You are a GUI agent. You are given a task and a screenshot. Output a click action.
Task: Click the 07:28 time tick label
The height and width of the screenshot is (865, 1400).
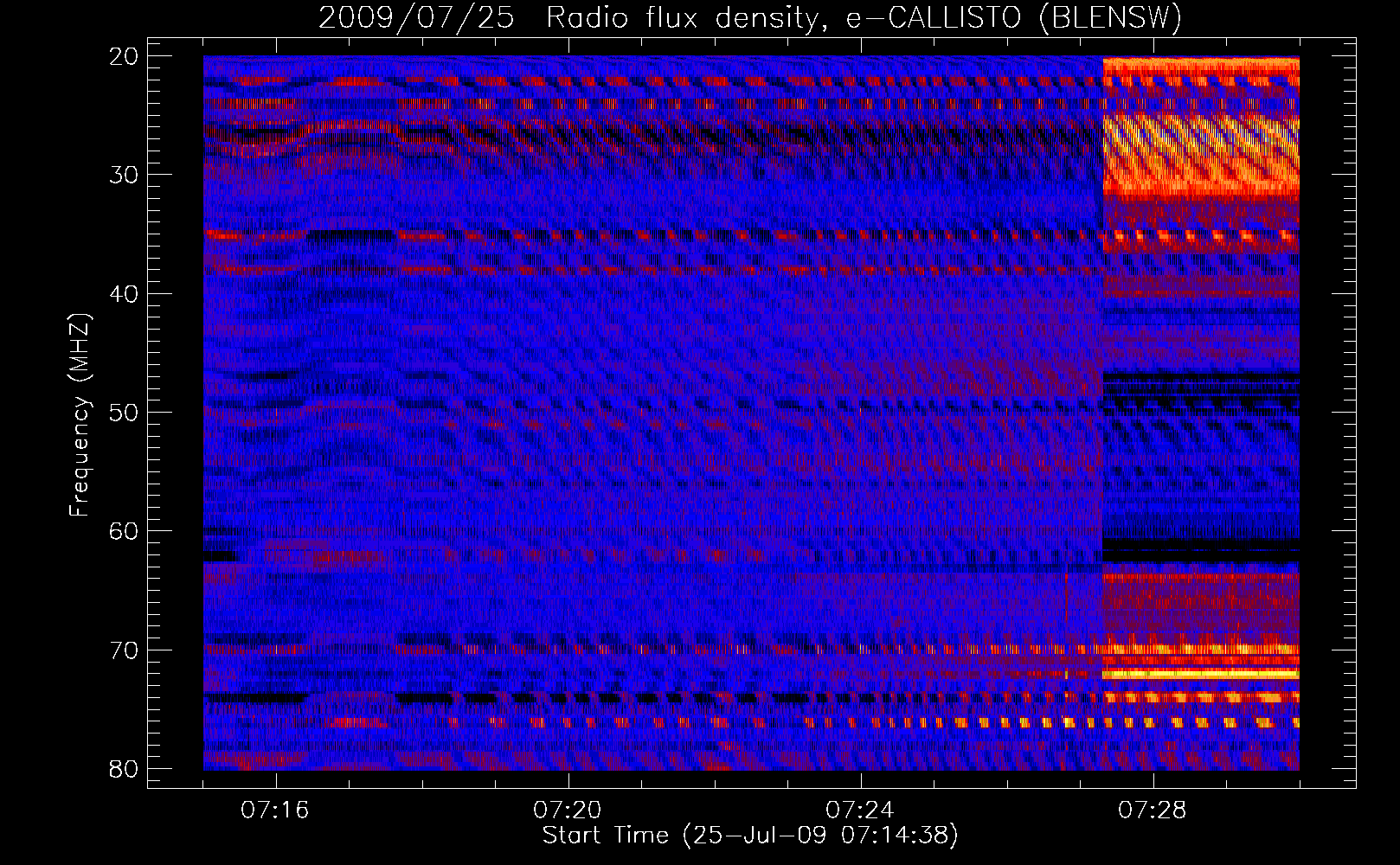[1153, 811]
